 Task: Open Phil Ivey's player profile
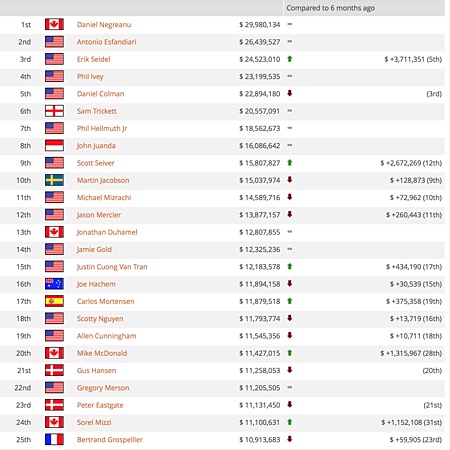[90, 77]
